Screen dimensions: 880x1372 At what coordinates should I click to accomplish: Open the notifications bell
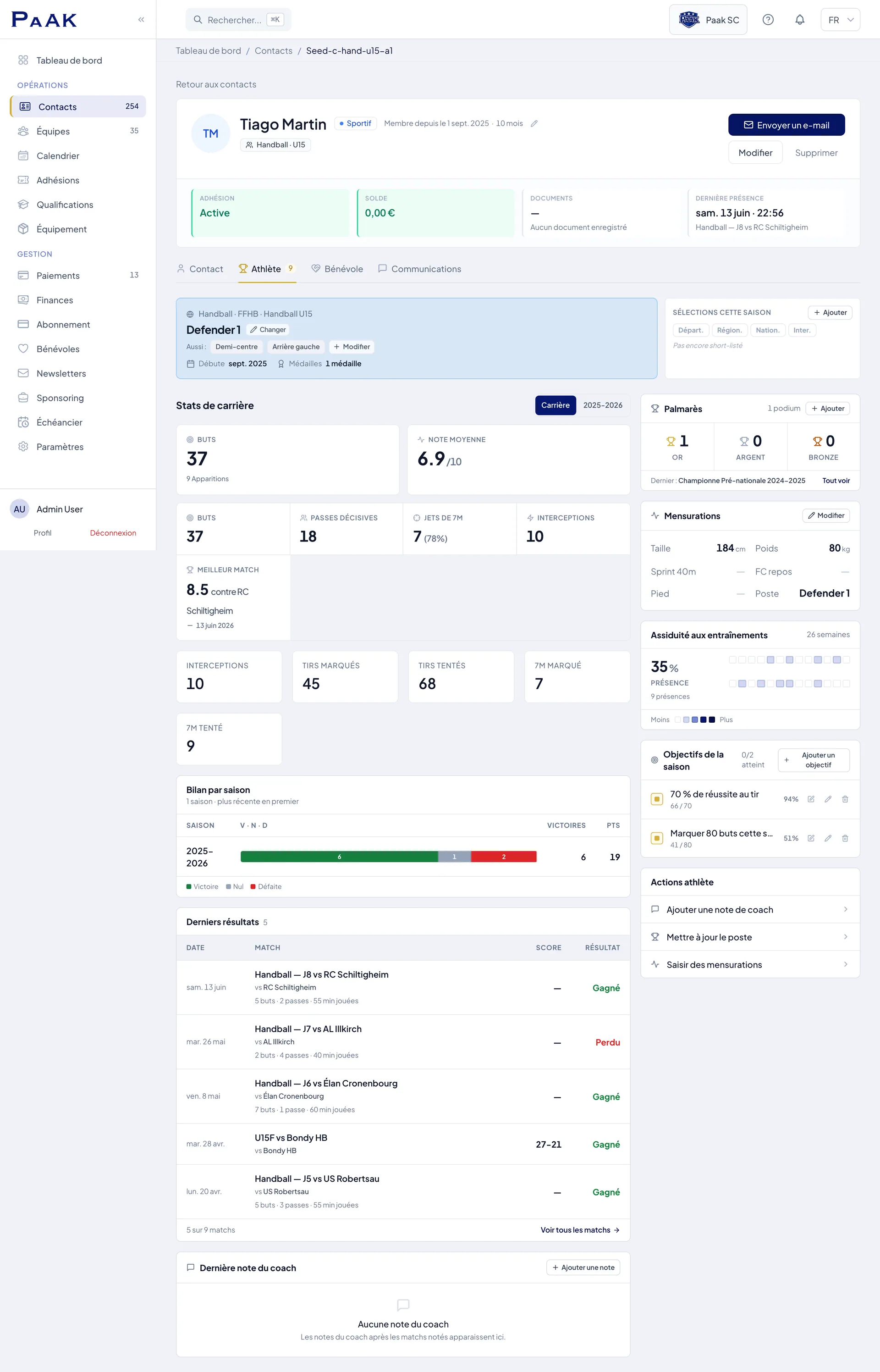point(799,20)
